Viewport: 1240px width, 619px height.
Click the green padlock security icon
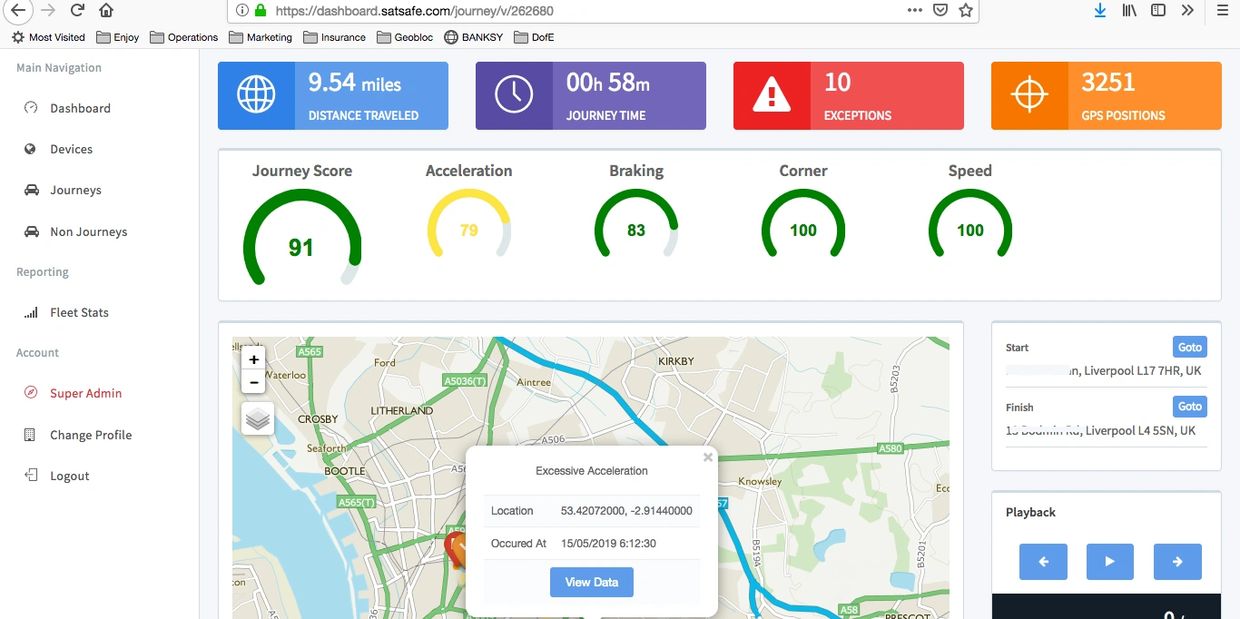point(260,11)
